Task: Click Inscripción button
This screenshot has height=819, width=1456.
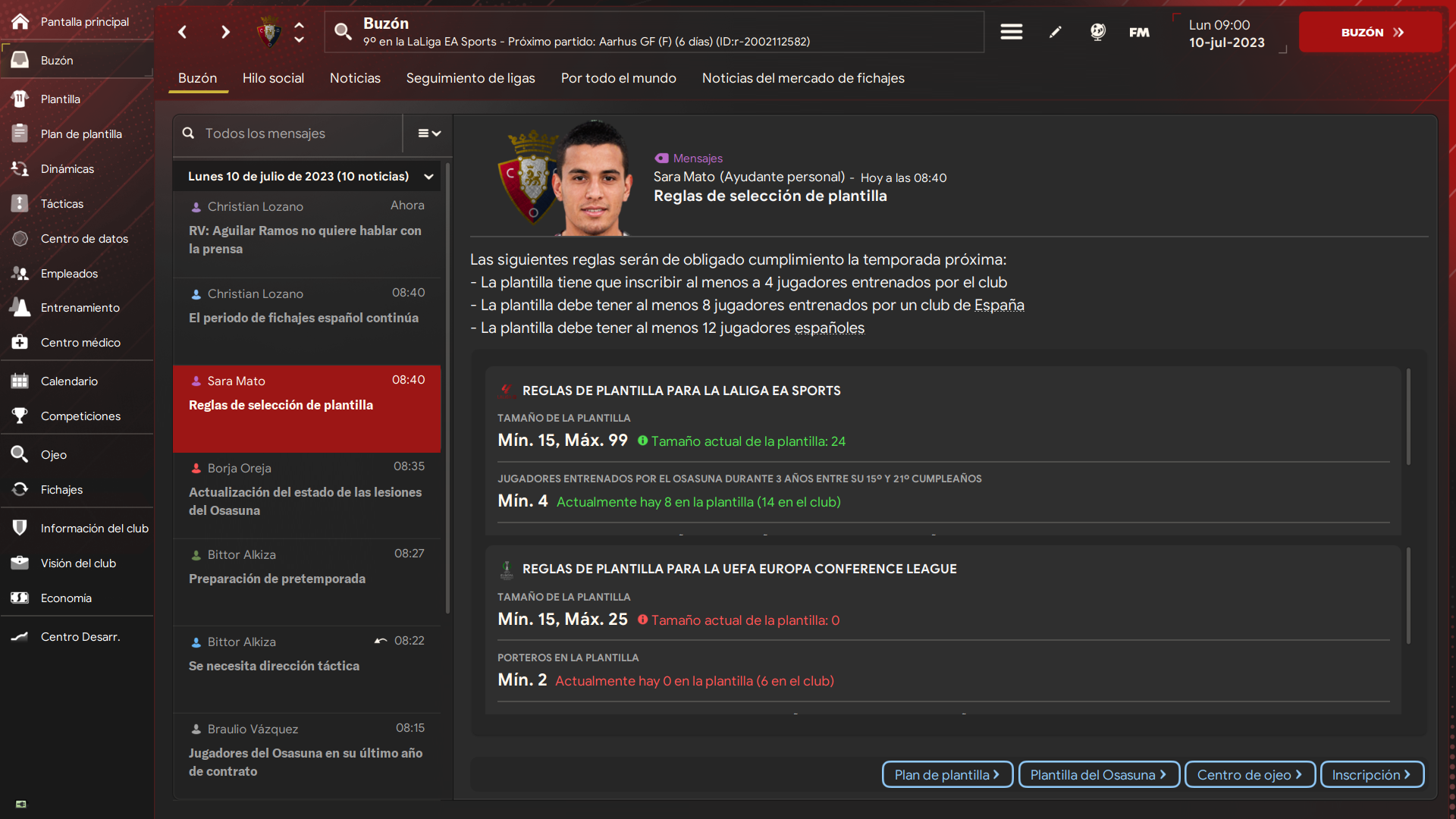Action: pyautogui.click(x=1372, y=774)
